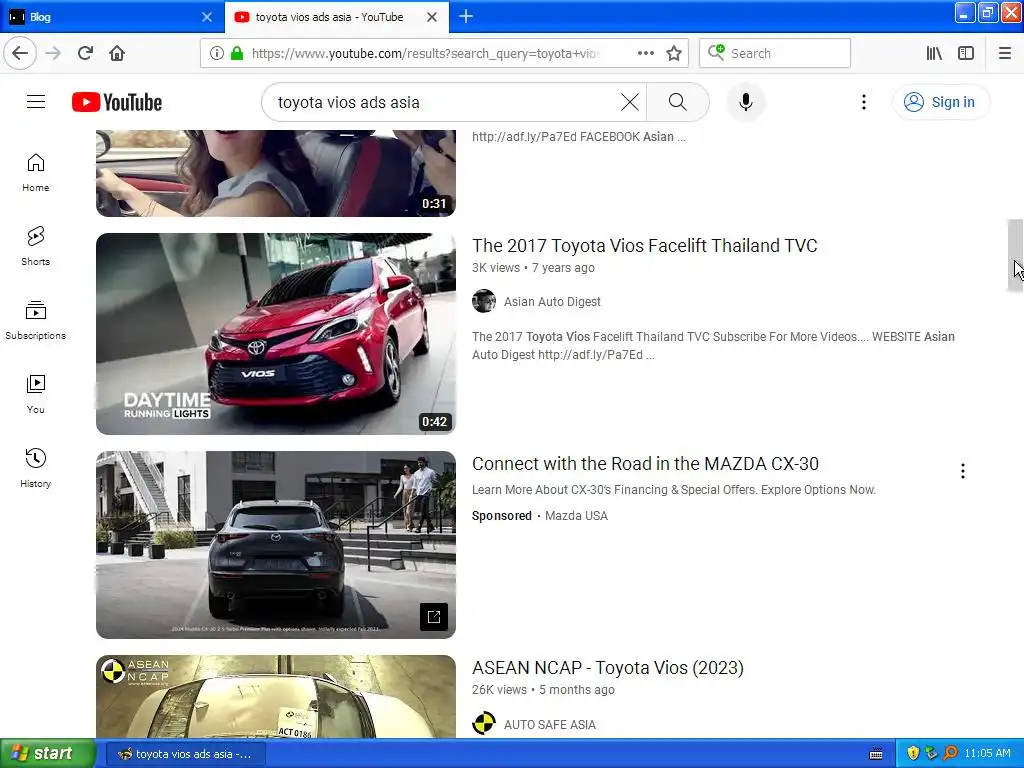Open the 2017 Toyota Vios Facelift Thailand TVC title
Screen dimensions: 1024x768
pos(645,246)
